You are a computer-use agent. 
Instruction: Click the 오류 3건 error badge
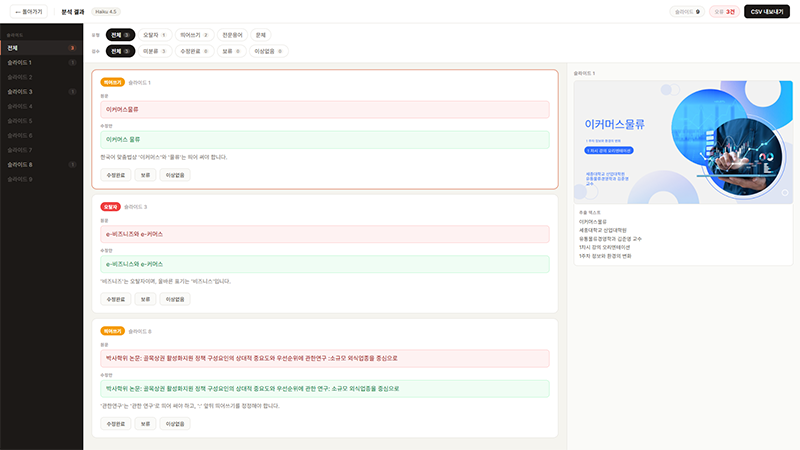point(724,12)
